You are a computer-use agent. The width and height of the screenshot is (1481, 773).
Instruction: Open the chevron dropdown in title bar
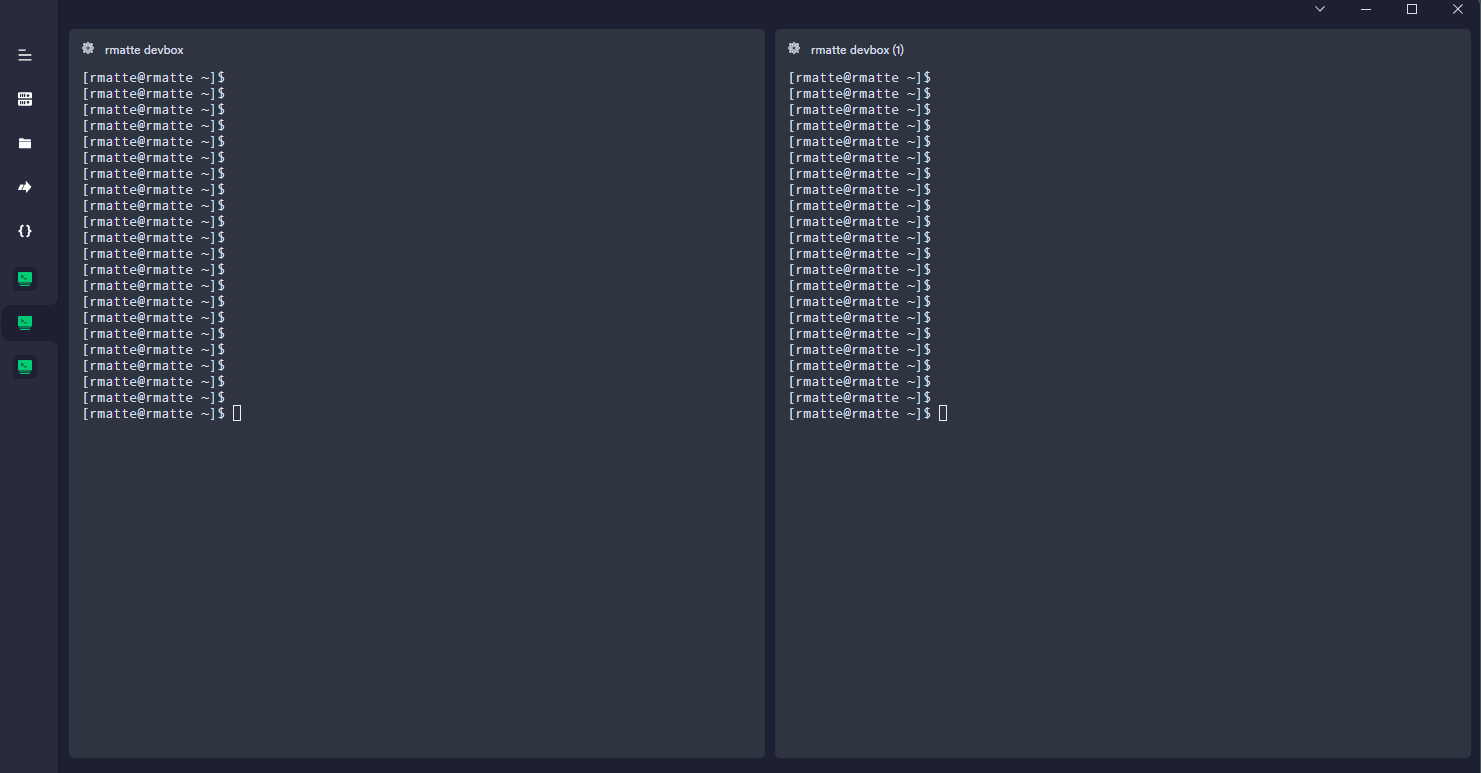click(1319, 9)
